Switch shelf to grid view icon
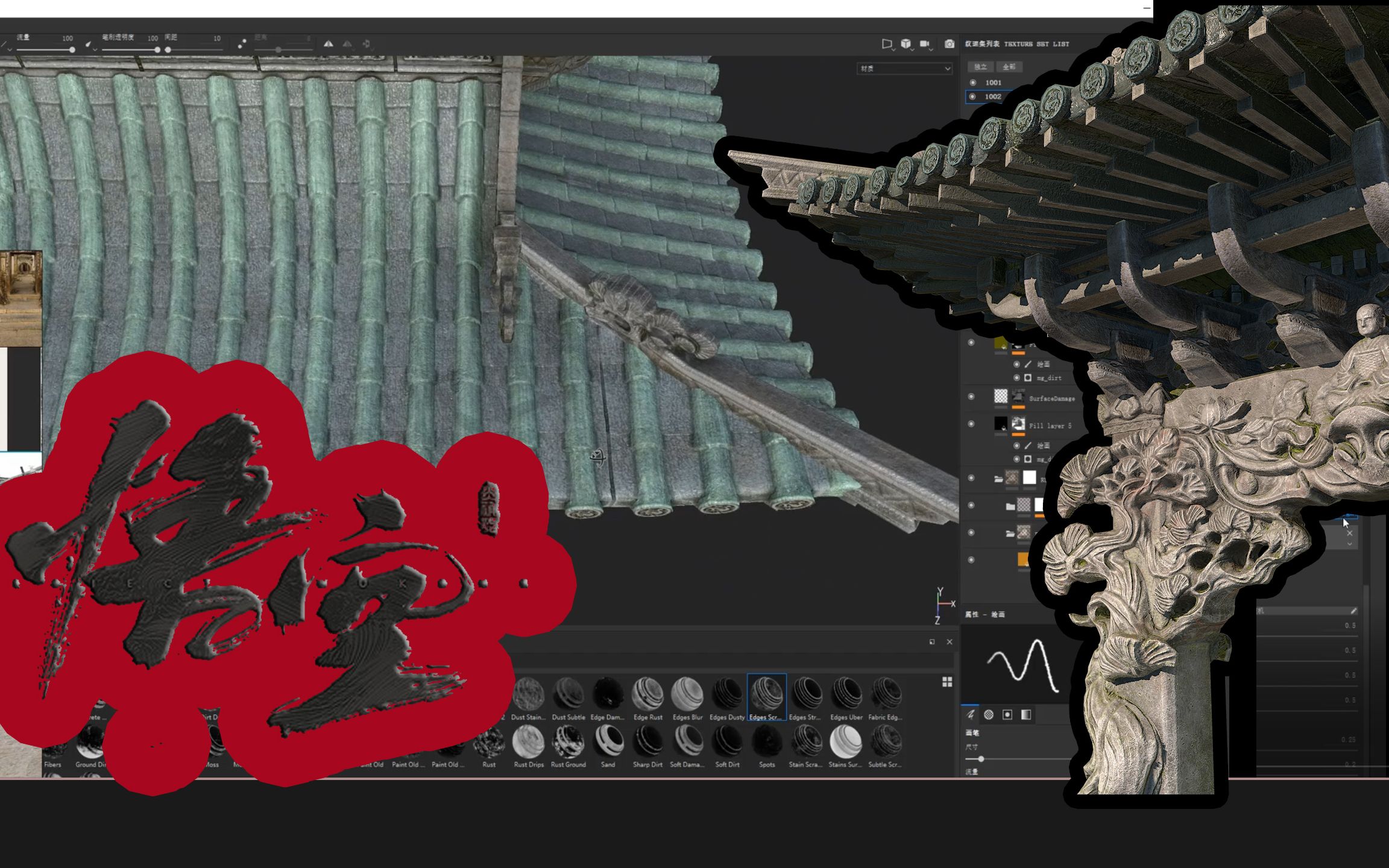Image resolution: width=1389 pixels, height=868 pixels. [947, 682]
